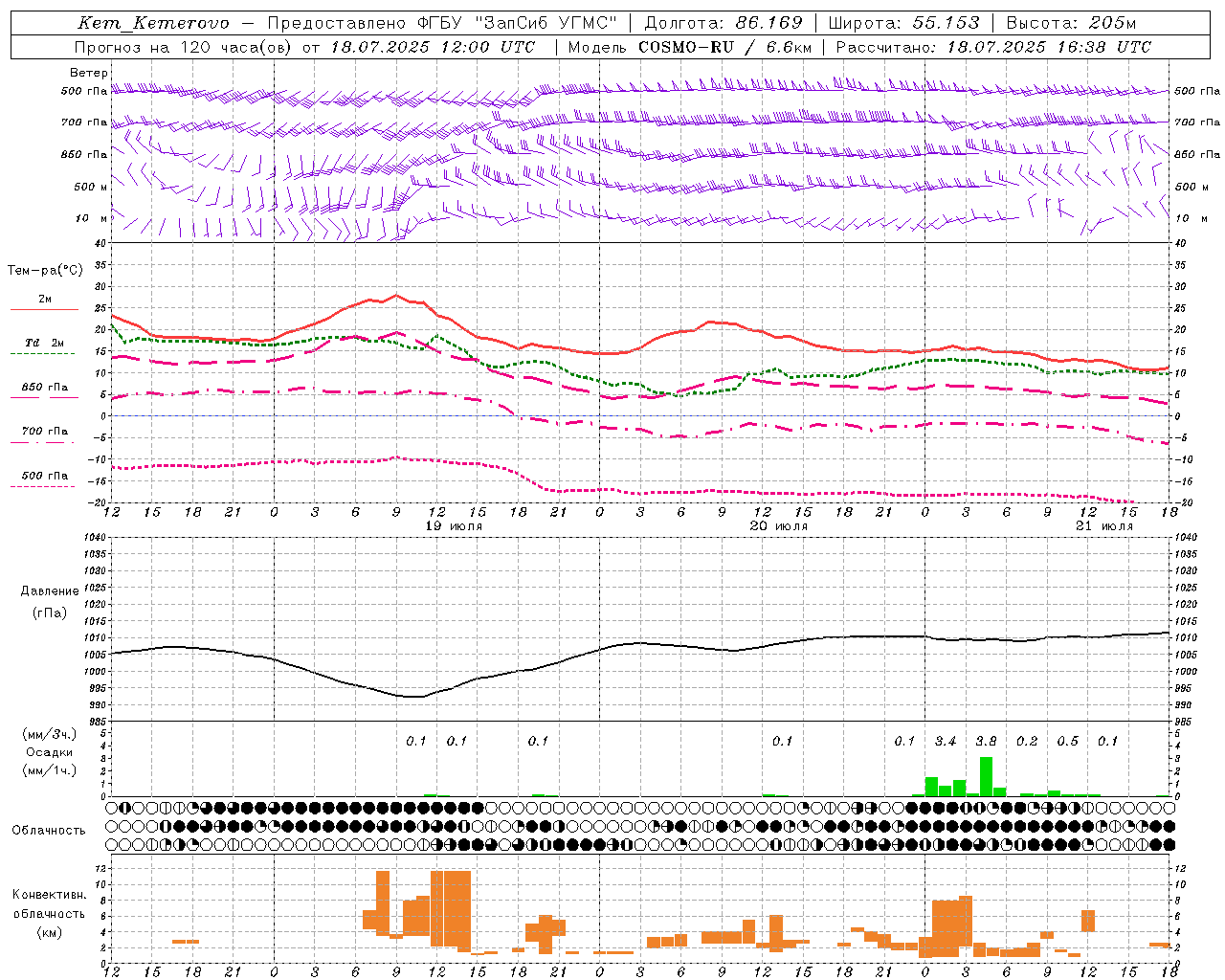Click the Рассчитано: 18.07.2025 16:38 UTC timestamp
Image resolution: width=1225 pixels, height=980 pixels.
click(x=993, y=47)
